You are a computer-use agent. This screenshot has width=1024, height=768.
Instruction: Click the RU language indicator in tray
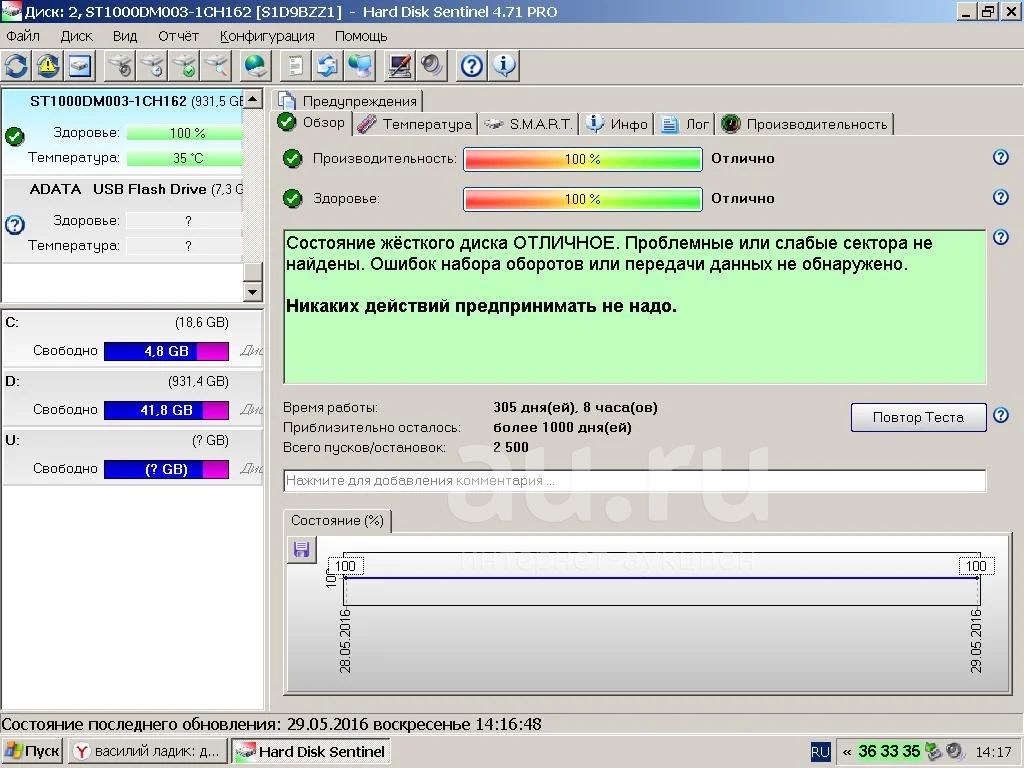(x=820, y=752)
